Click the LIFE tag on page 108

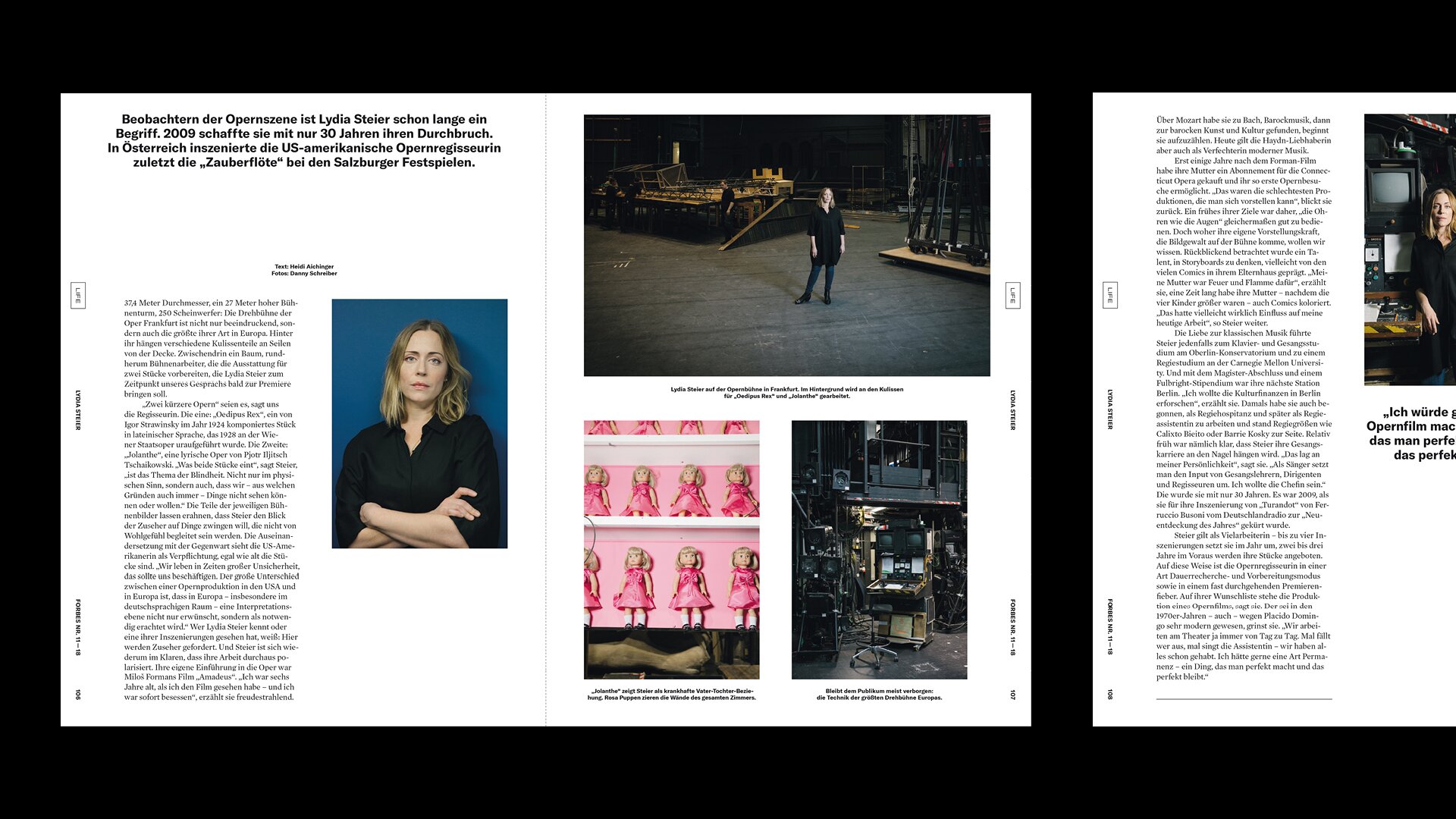[x=1110, y=295]
